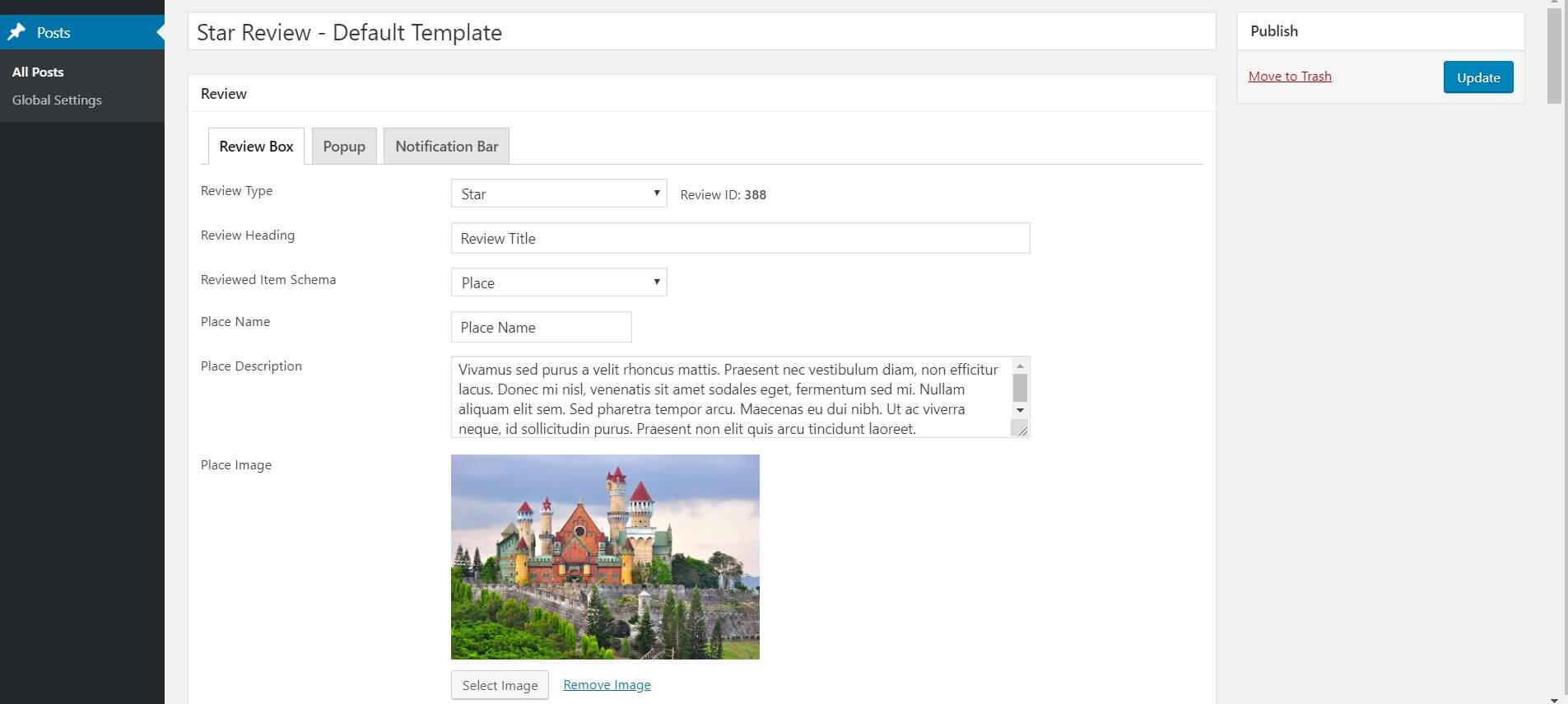The width and height of the screenshot is (1568, 704).
Task: Click the Place Name input field
Action: click(541, 327)
